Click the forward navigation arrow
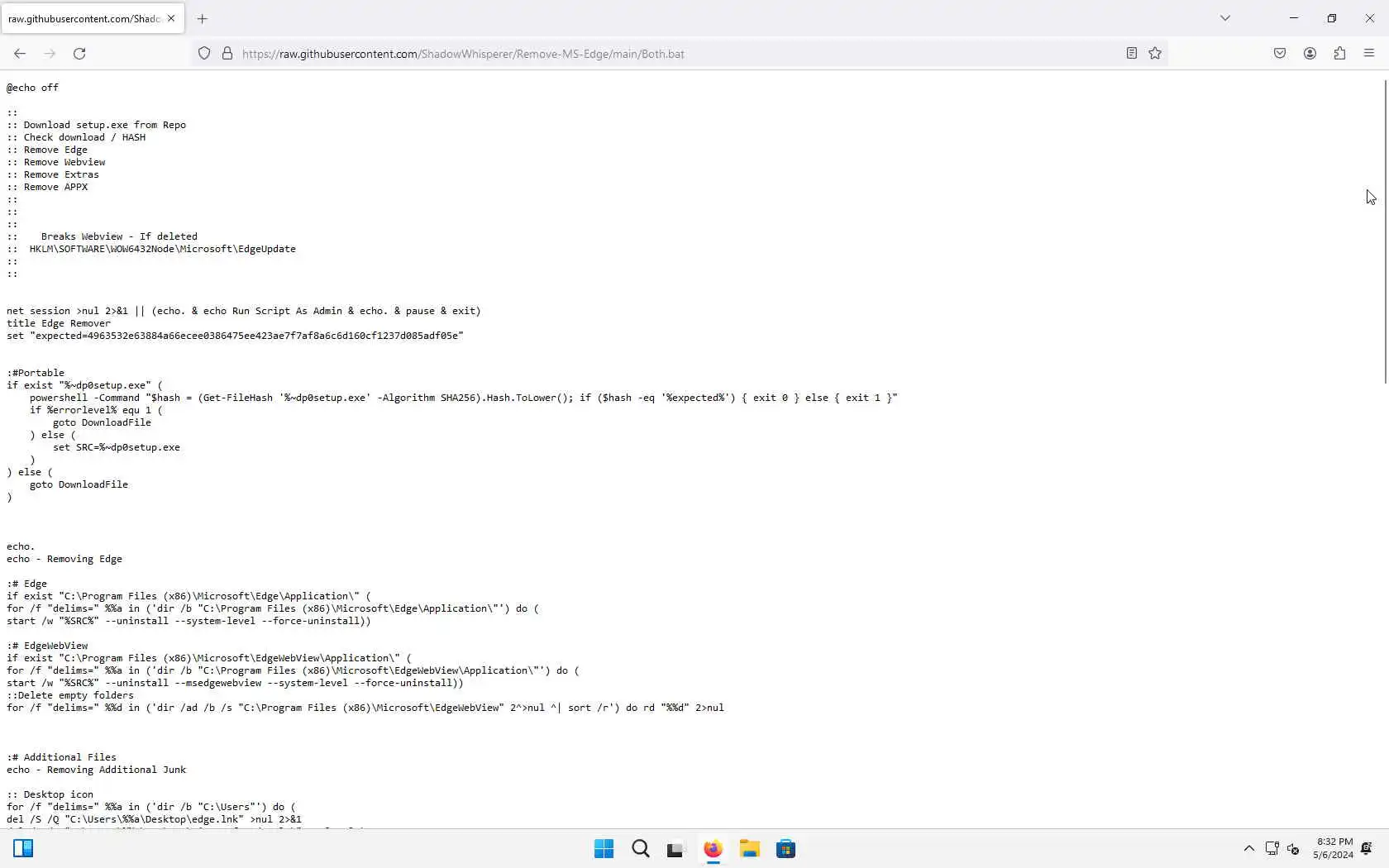The width and height of the screenshot is (1389, 868). click(x=50, y=54)
